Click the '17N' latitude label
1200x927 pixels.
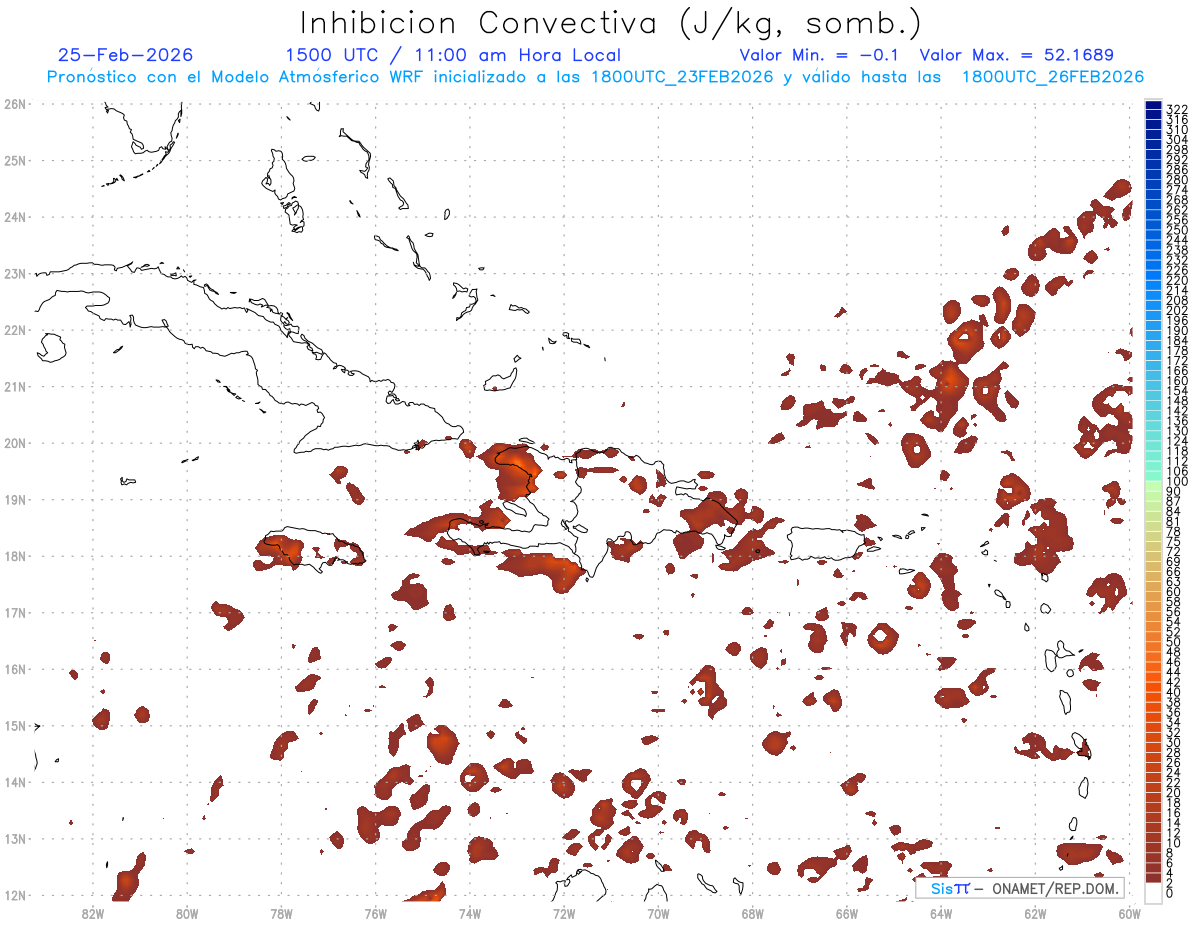click(x=15, y=612)
